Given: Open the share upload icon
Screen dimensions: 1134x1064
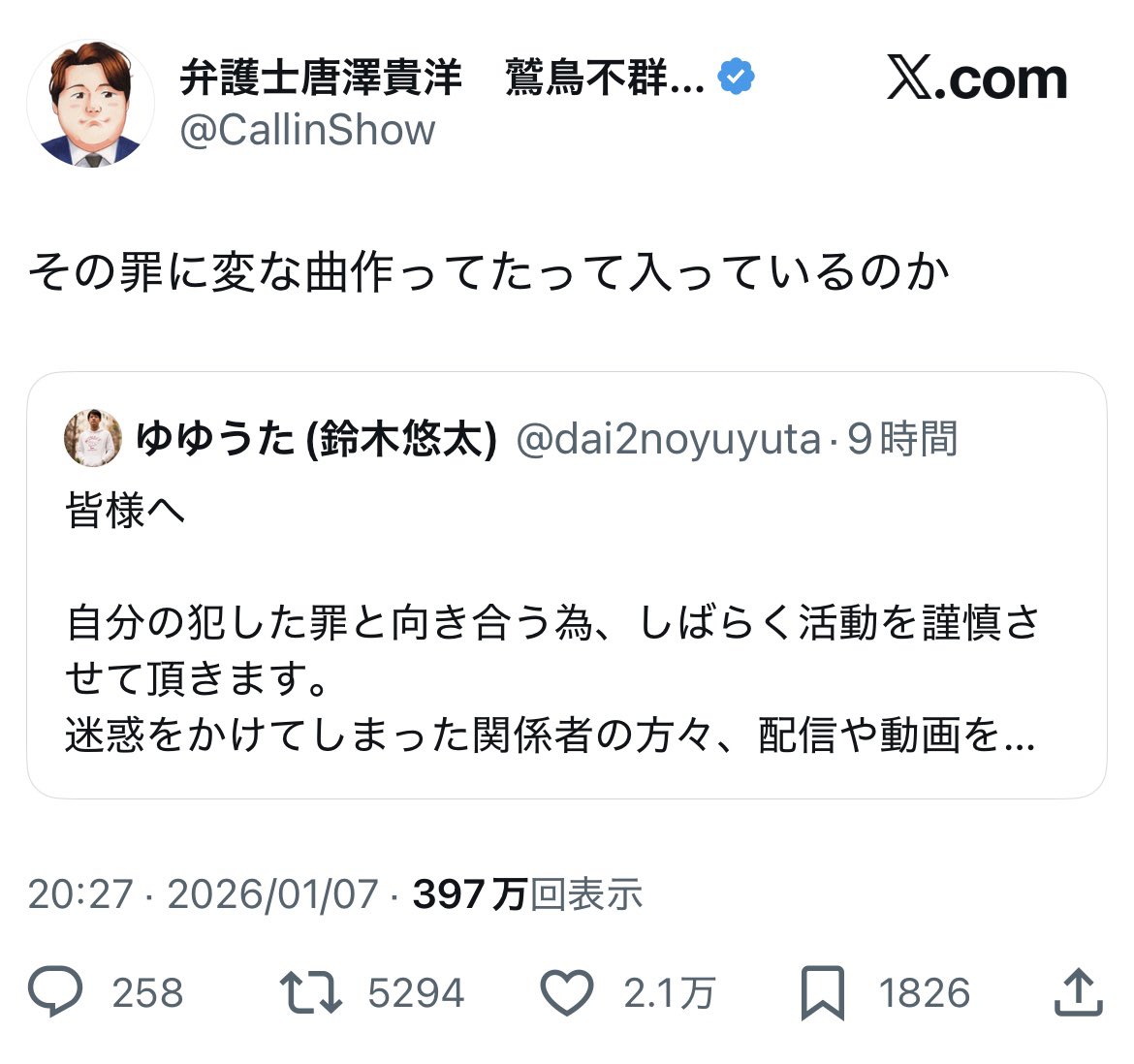Looking at the screenshot, I should [1077, 993].
